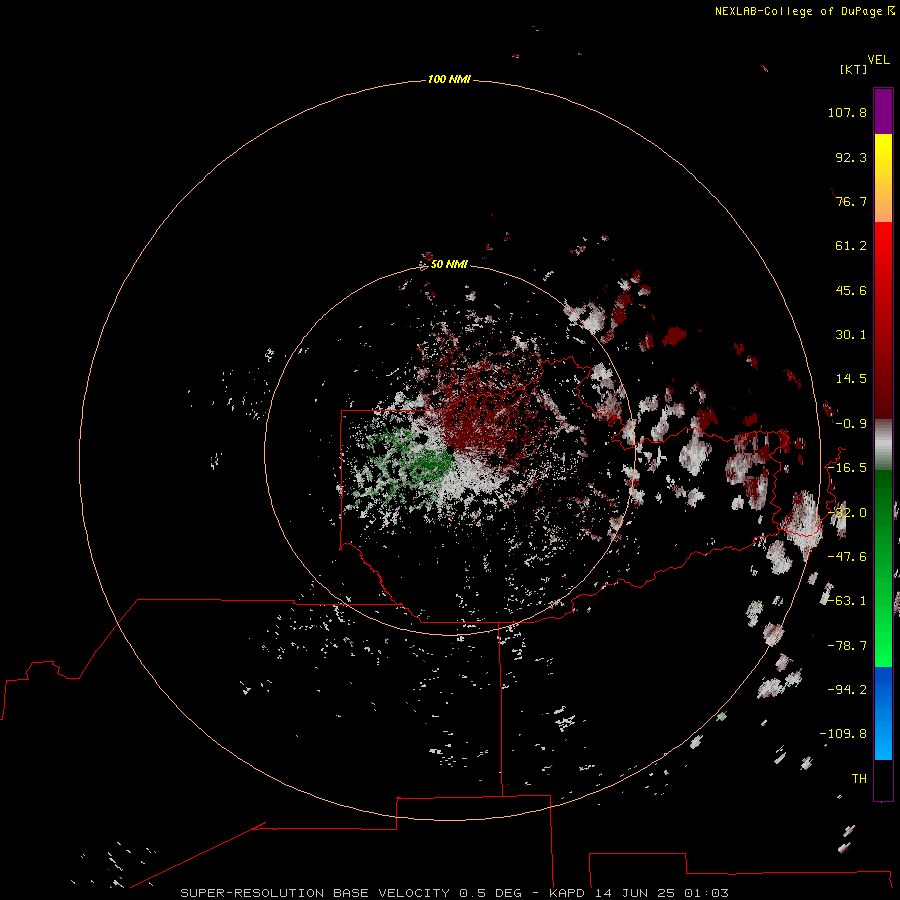Click the -109.8 velocity scale value
This screenshot has height=900, width=900.
click(x=843, y=734)
